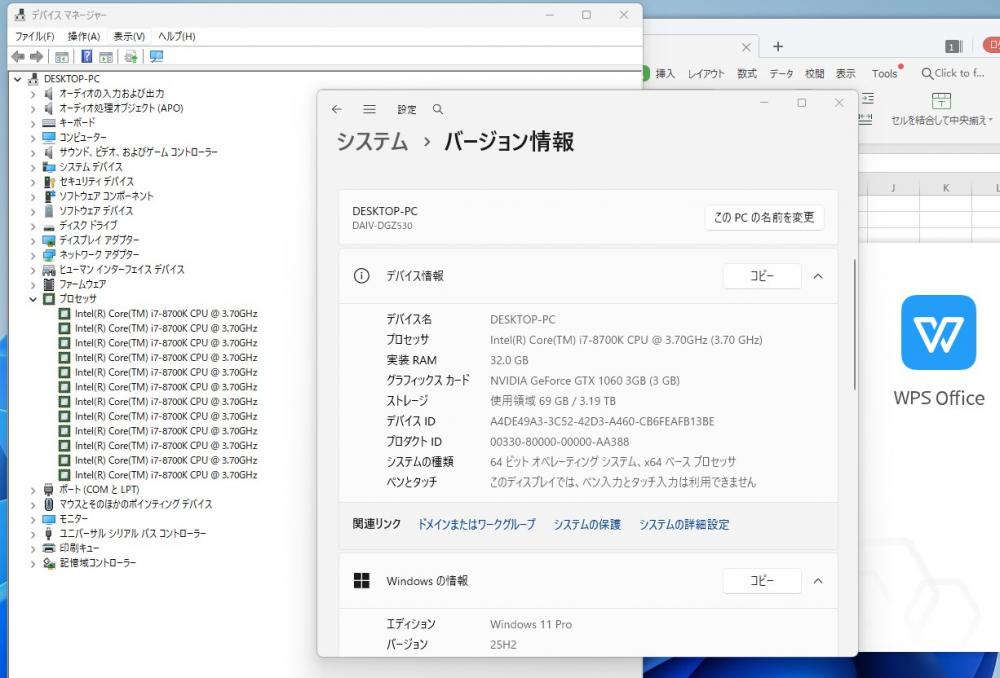1000x678 pixels.
Task: Expand ディスプレイ アダプター node
Action: [x=33, y=240]
